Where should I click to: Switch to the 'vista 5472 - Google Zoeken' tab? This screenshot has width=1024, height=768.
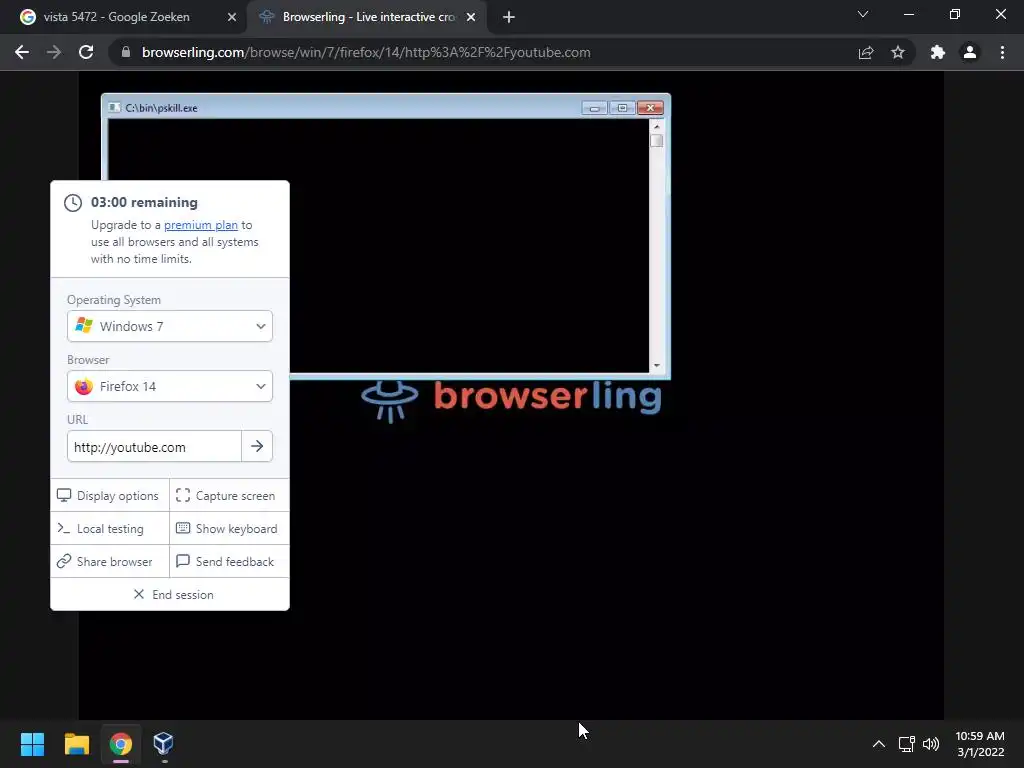pos(116,17)
